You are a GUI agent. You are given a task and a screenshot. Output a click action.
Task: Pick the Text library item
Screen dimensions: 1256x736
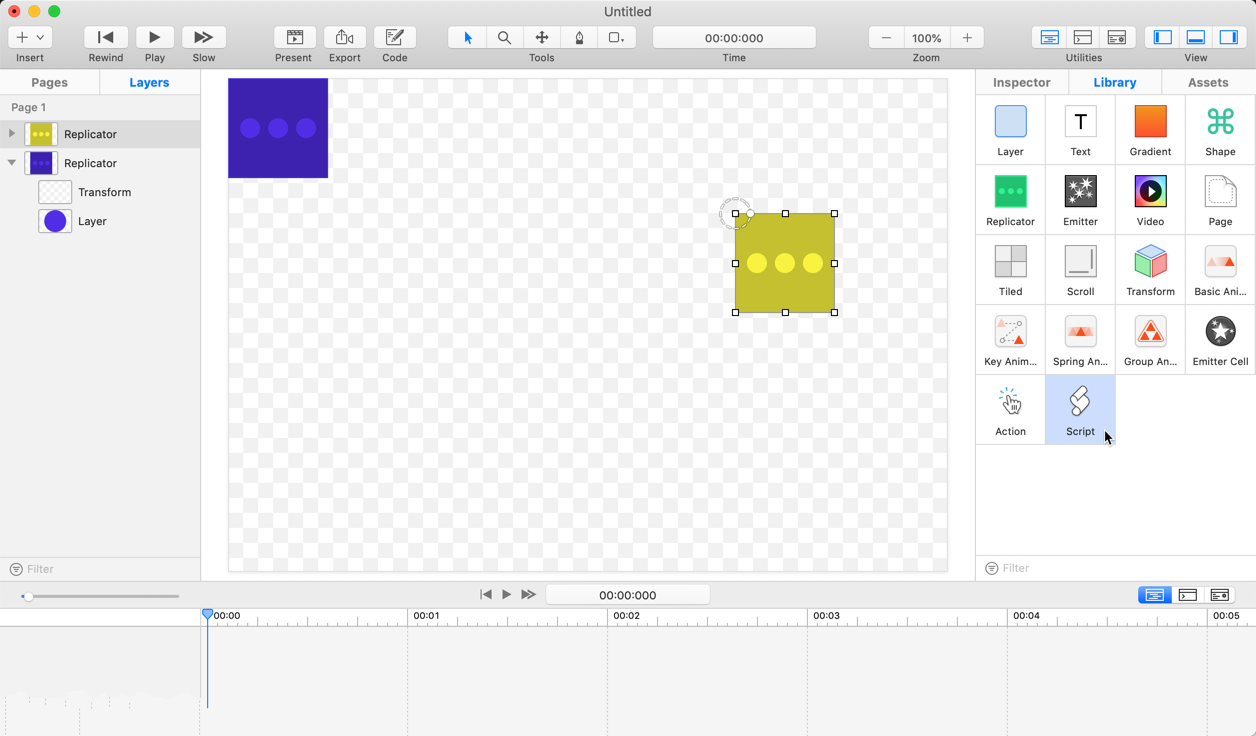point(1080,130)
